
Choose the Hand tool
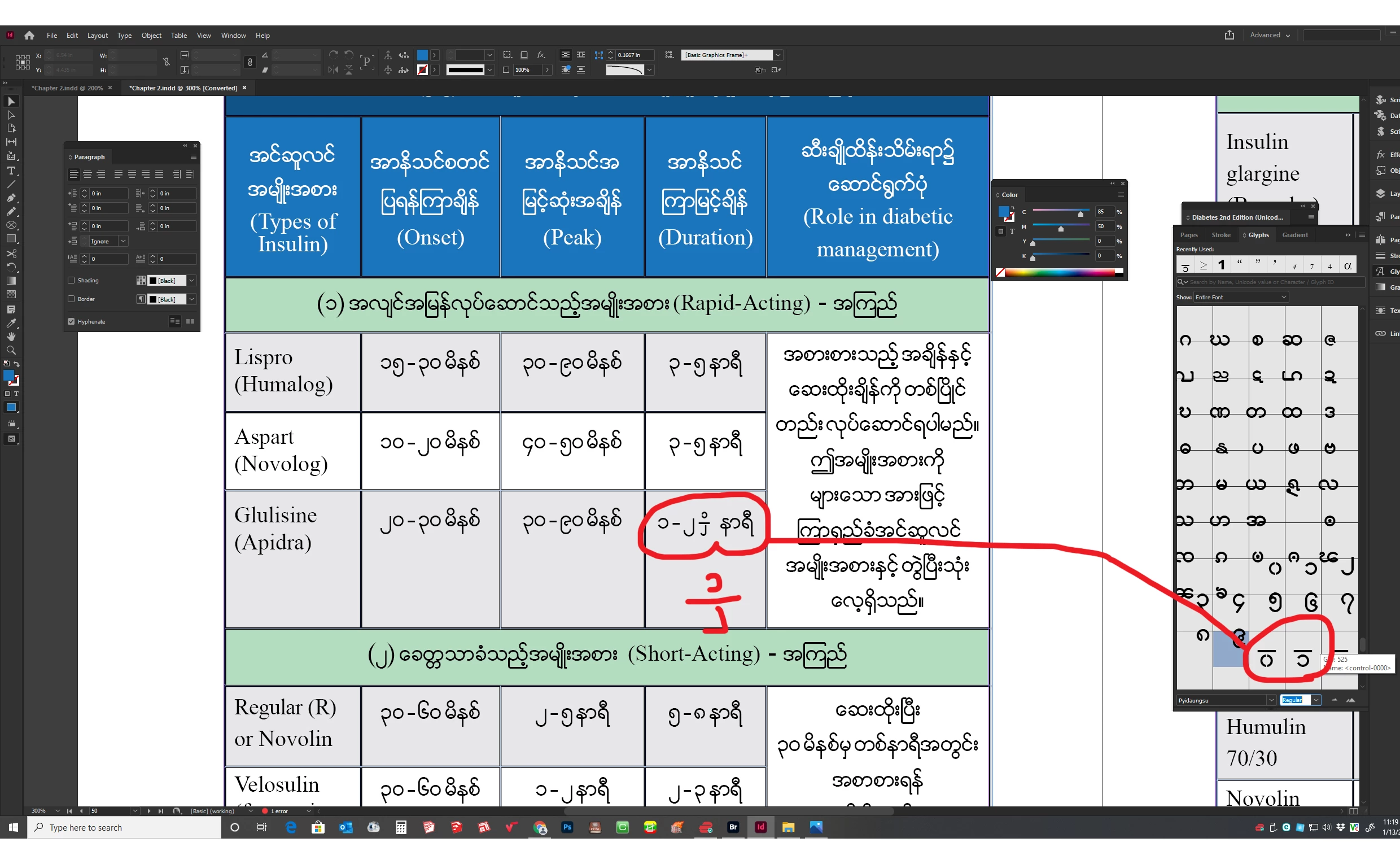11,337
